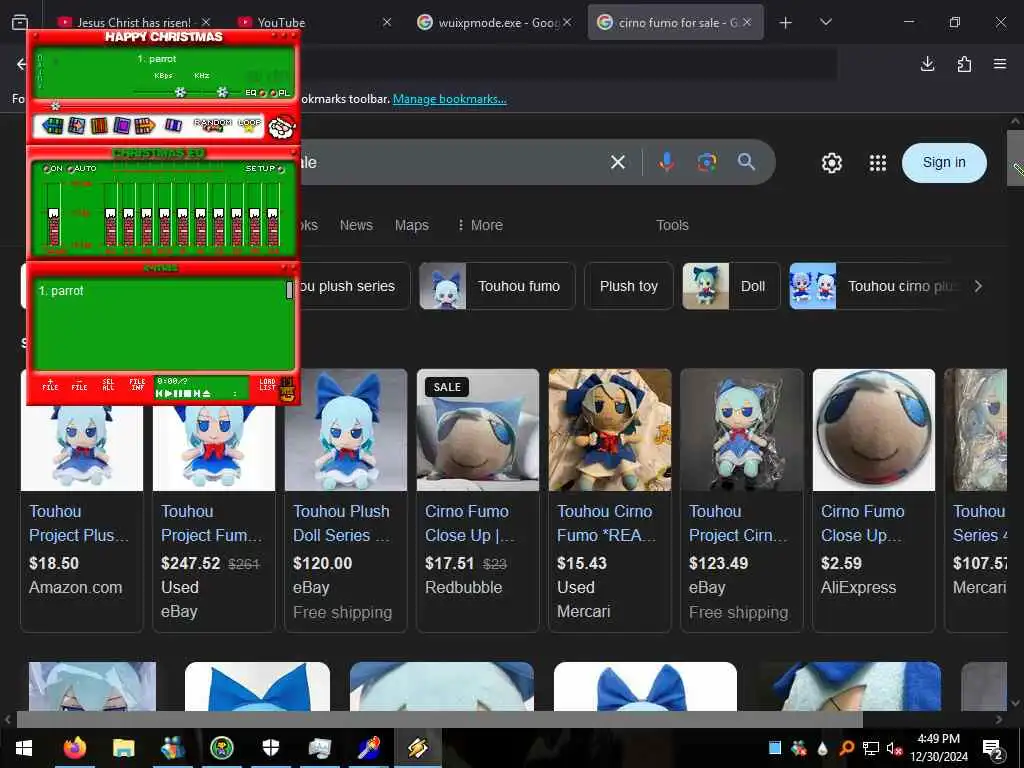1024x768 pixels.
Task: Start Google voice search microphone
Action: (x=666, y=162)
